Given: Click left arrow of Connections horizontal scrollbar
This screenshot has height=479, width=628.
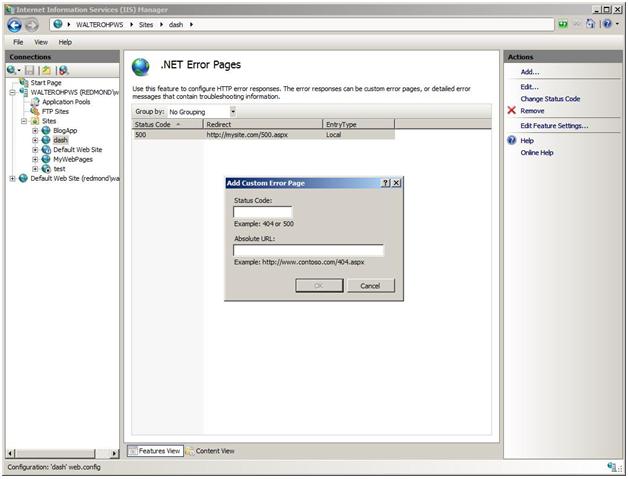Looking at the screenshot, I should coord(11,453).
